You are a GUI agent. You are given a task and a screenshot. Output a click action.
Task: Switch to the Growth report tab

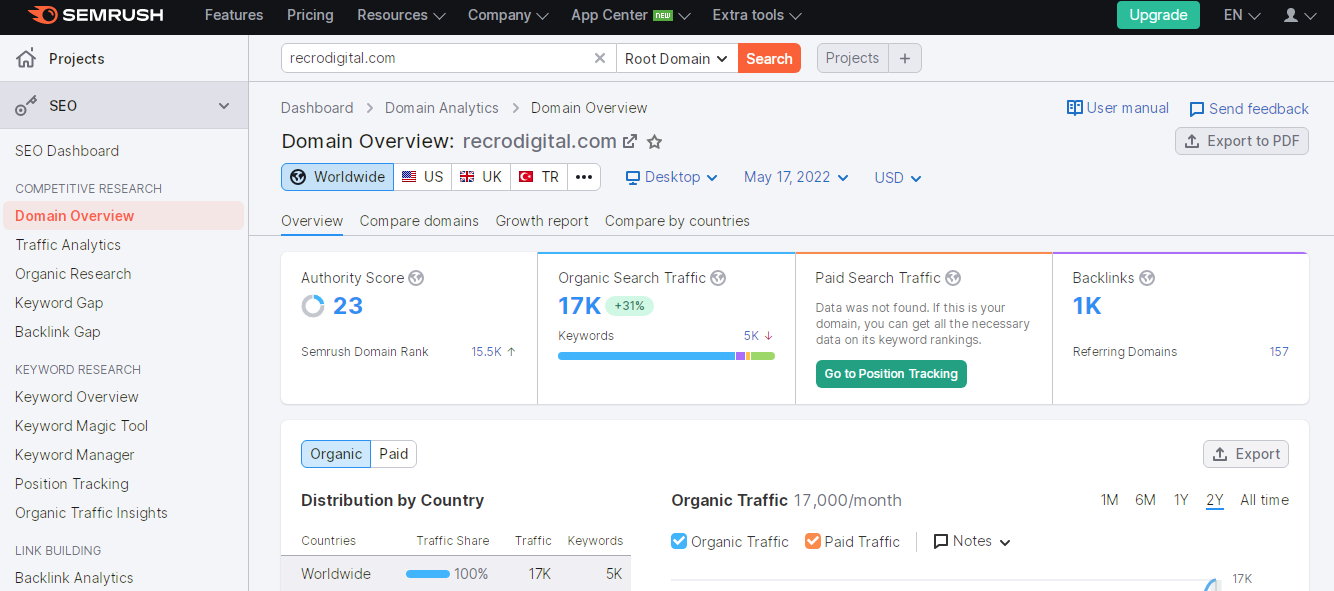pyautogui.click(x=542, y=221)
